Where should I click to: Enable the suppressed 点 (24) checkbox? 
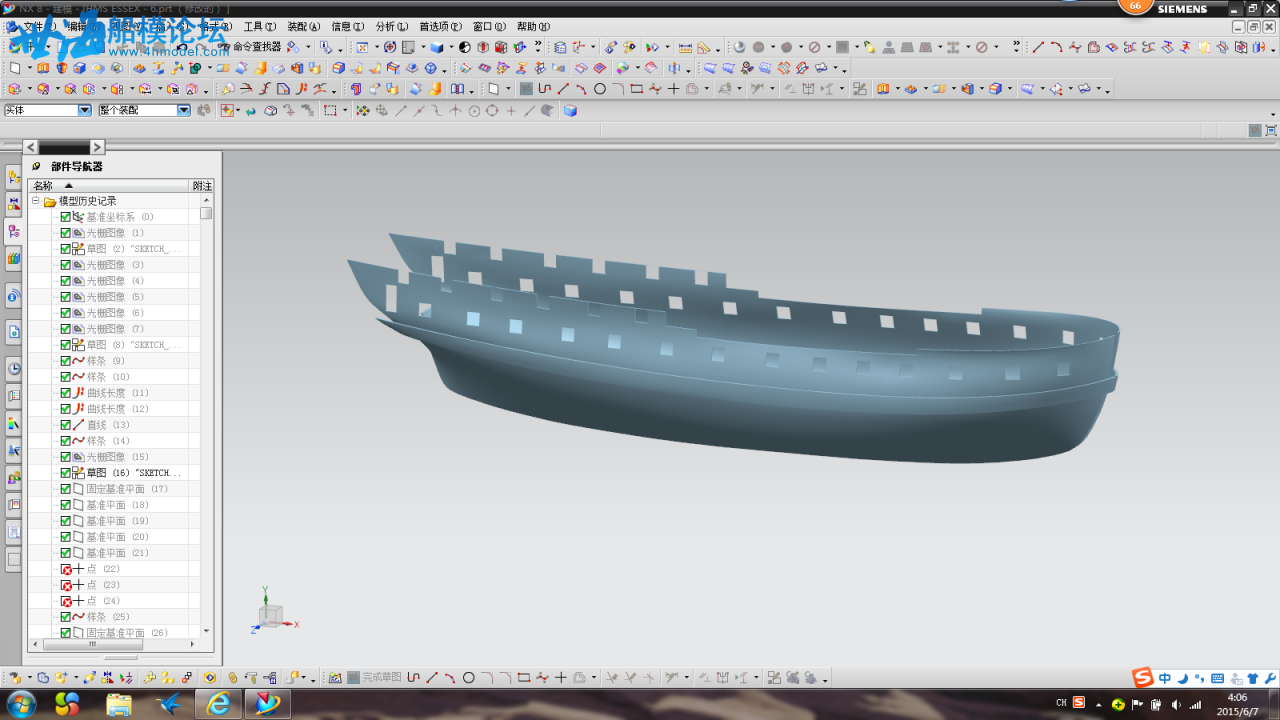66,601
